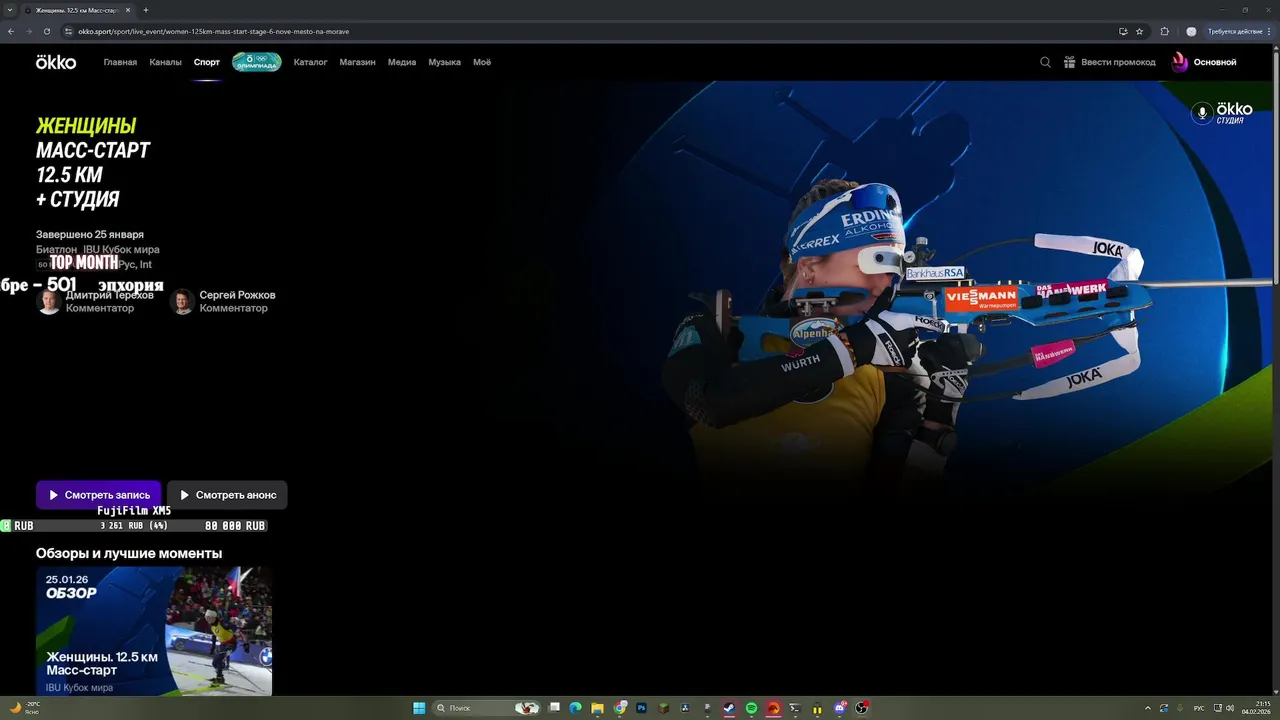Open the Каталог navigation item

310,62
